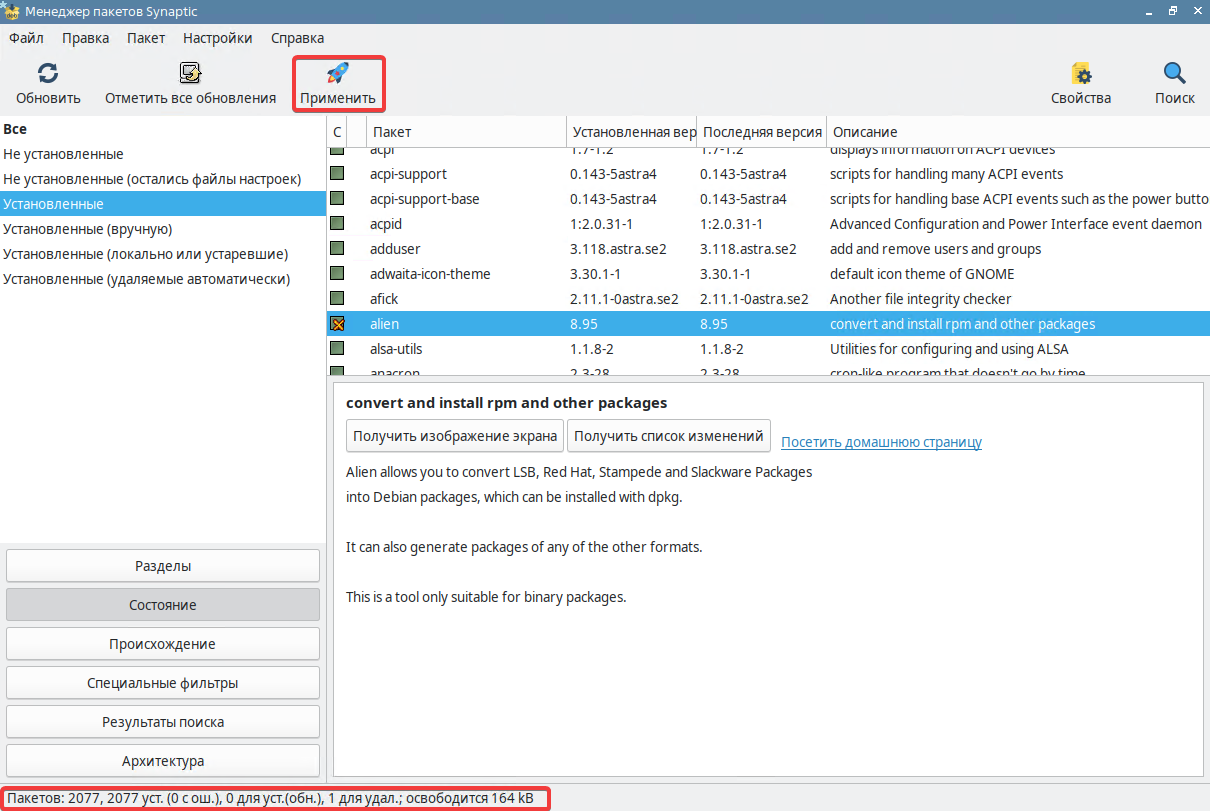Click Получить список изменений button
The height and width of the screenshot is (811, 1210).
click(x=669, y=436)
